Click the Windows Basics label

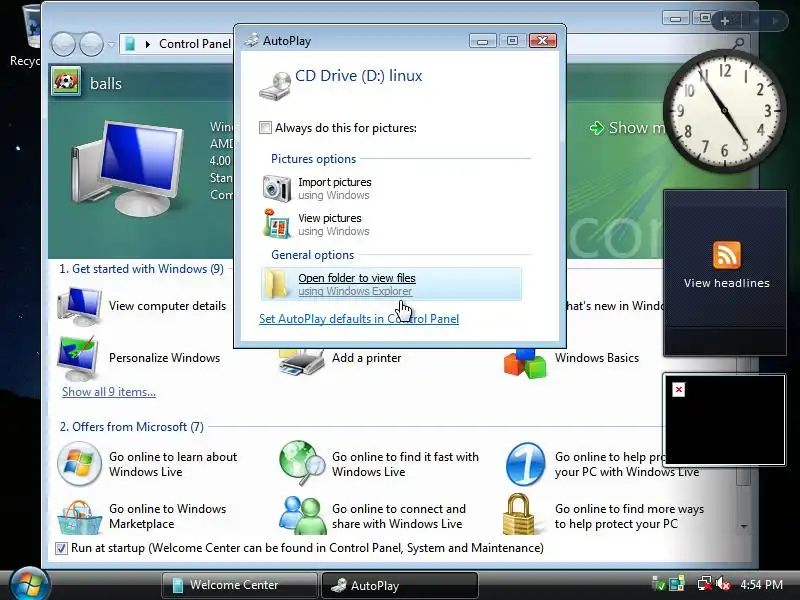pos(597,358)
